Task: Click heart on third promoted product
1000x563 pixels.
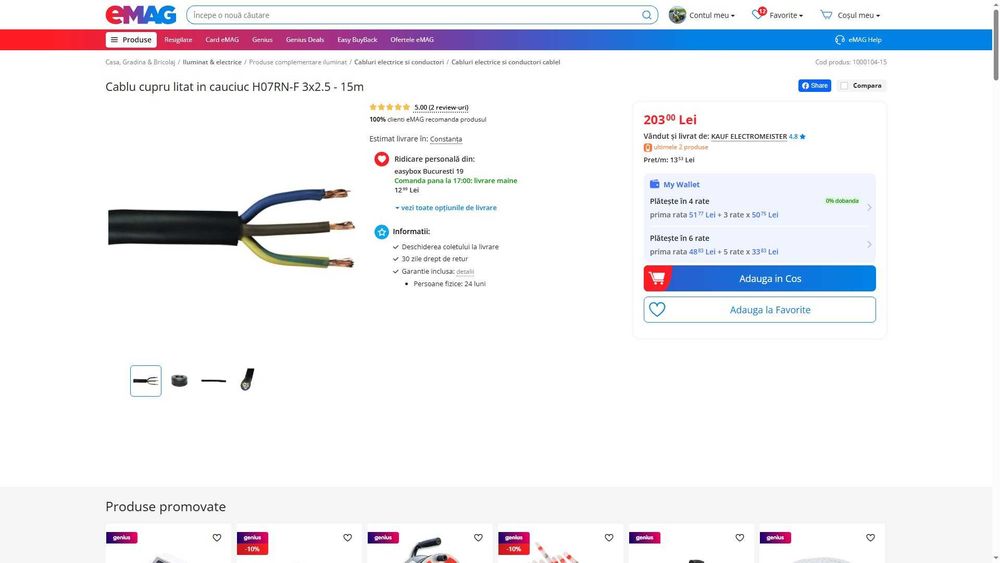Action: pyautogui.click(x=478, y=537)
